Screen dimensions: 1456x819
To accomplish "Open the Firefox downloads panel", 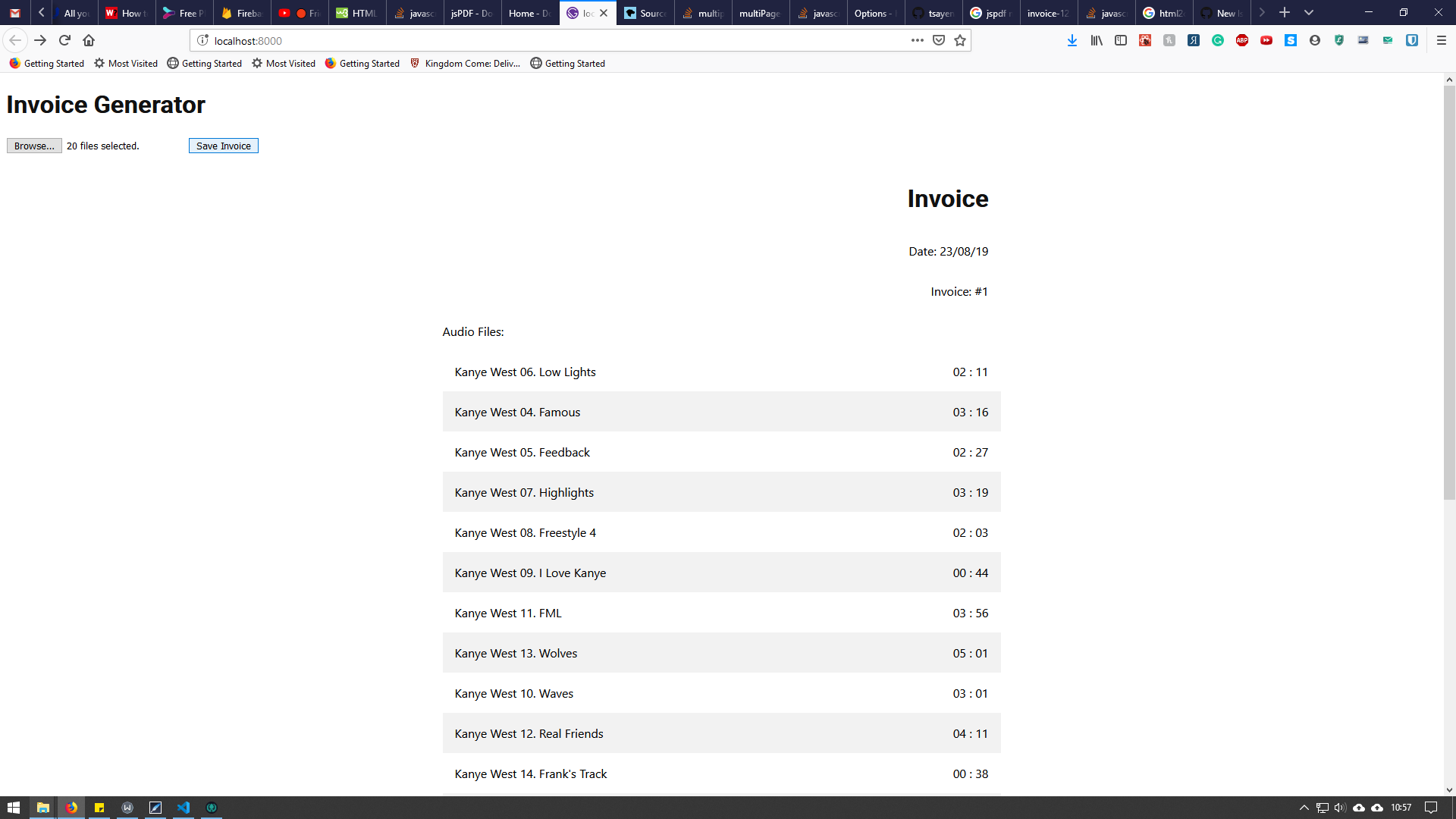I will pos(1072,41).
